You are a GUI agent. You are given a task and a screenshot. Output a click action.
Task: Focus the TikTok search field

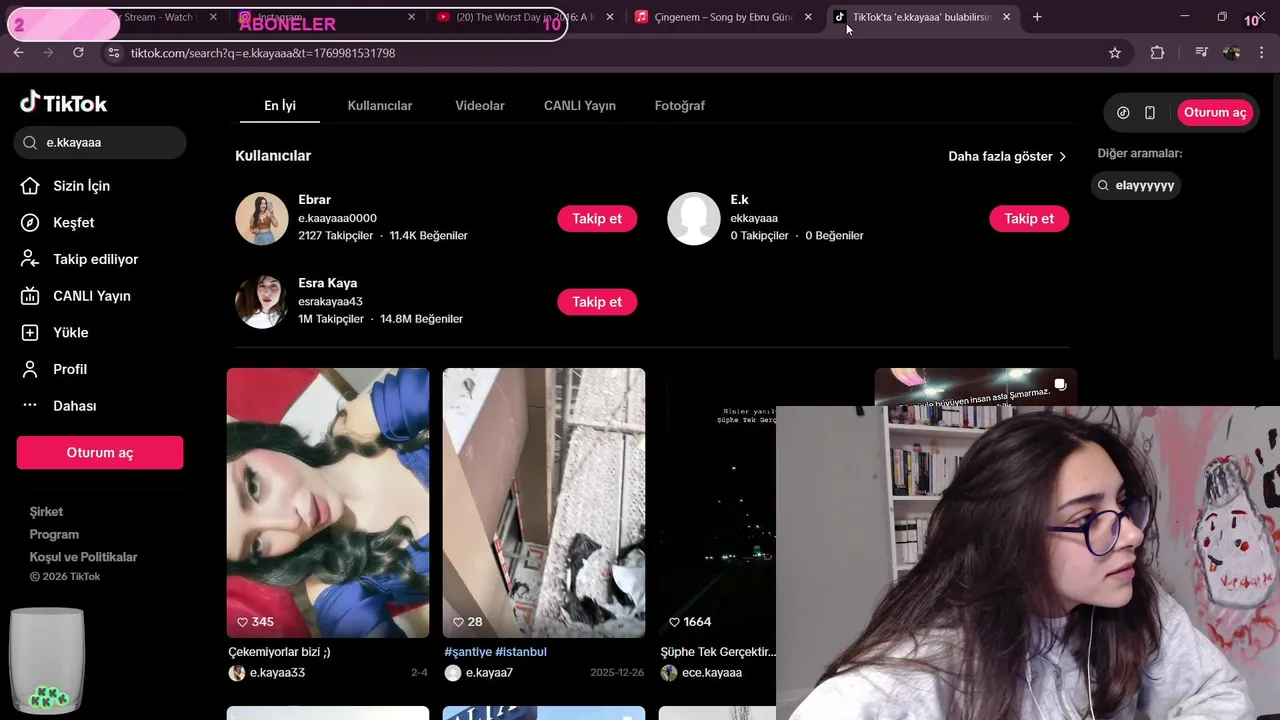100,143
